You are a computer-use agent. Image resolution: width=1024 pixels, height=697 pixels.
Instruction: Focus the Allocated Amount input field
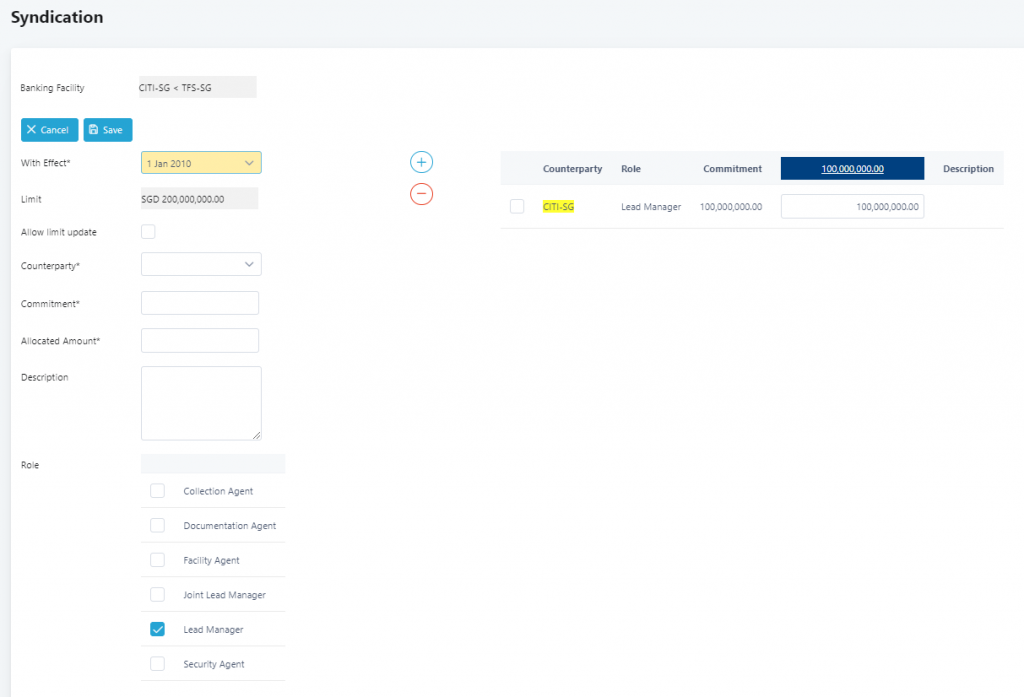pos(200,340)
